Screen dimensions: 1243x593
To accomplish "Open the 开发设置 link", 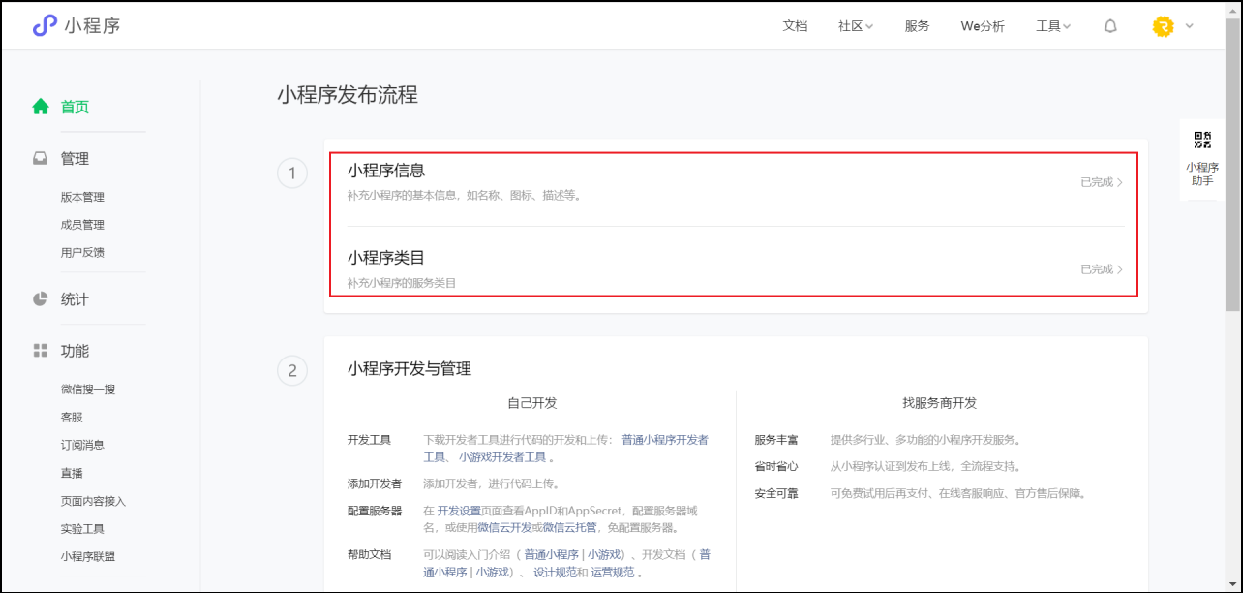I will 458,510.
